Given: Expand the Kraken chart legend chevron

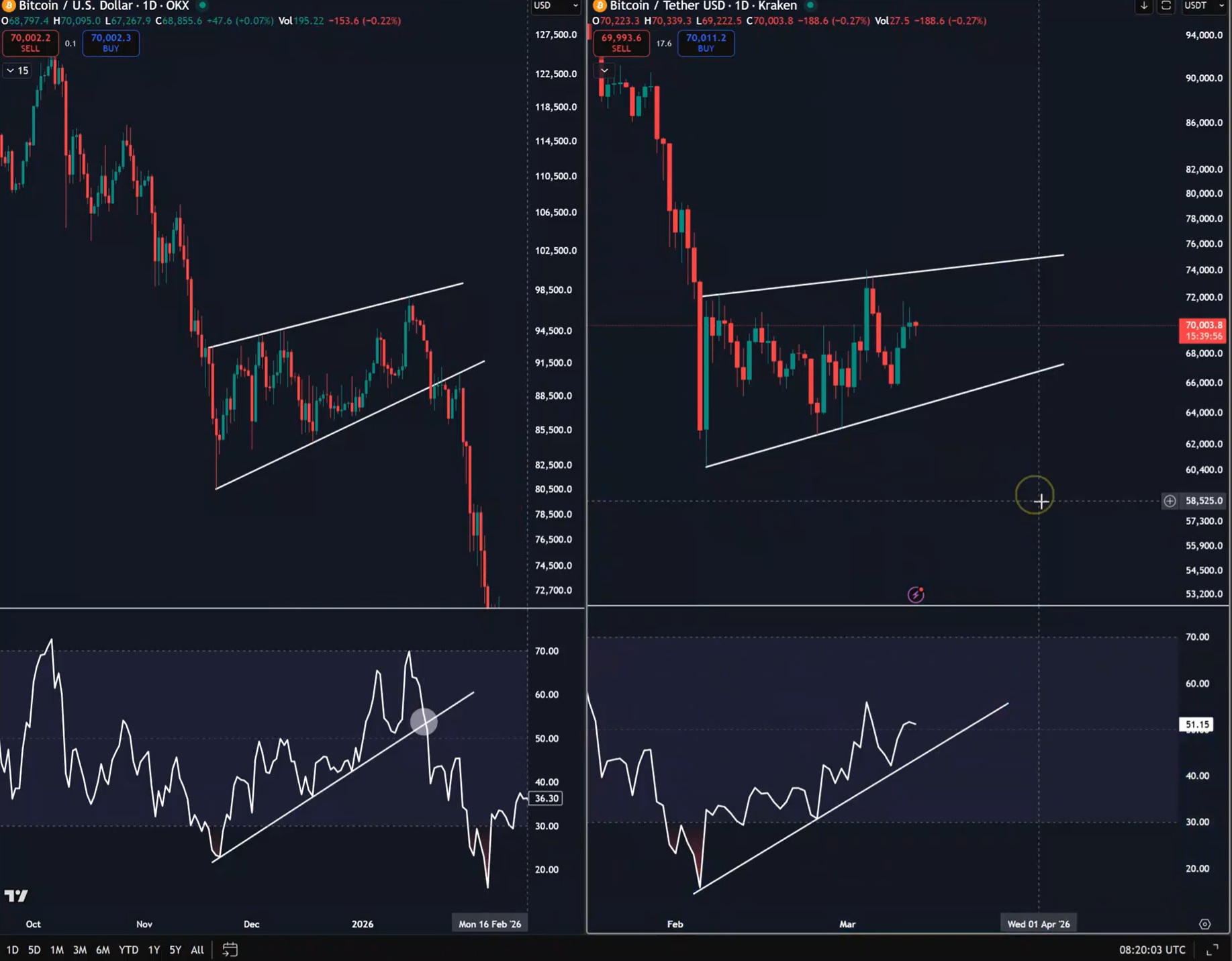Looking at the screenshot, I should tap(604, 71).
